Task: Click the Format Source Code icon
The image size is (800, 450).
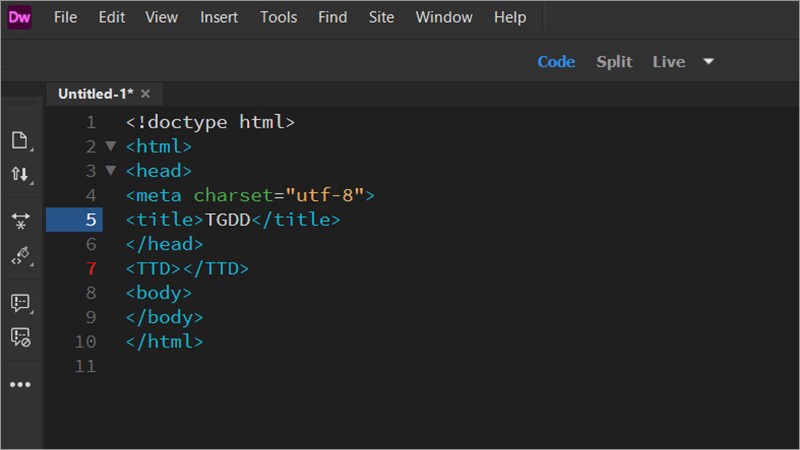Action: coord(20,256)
